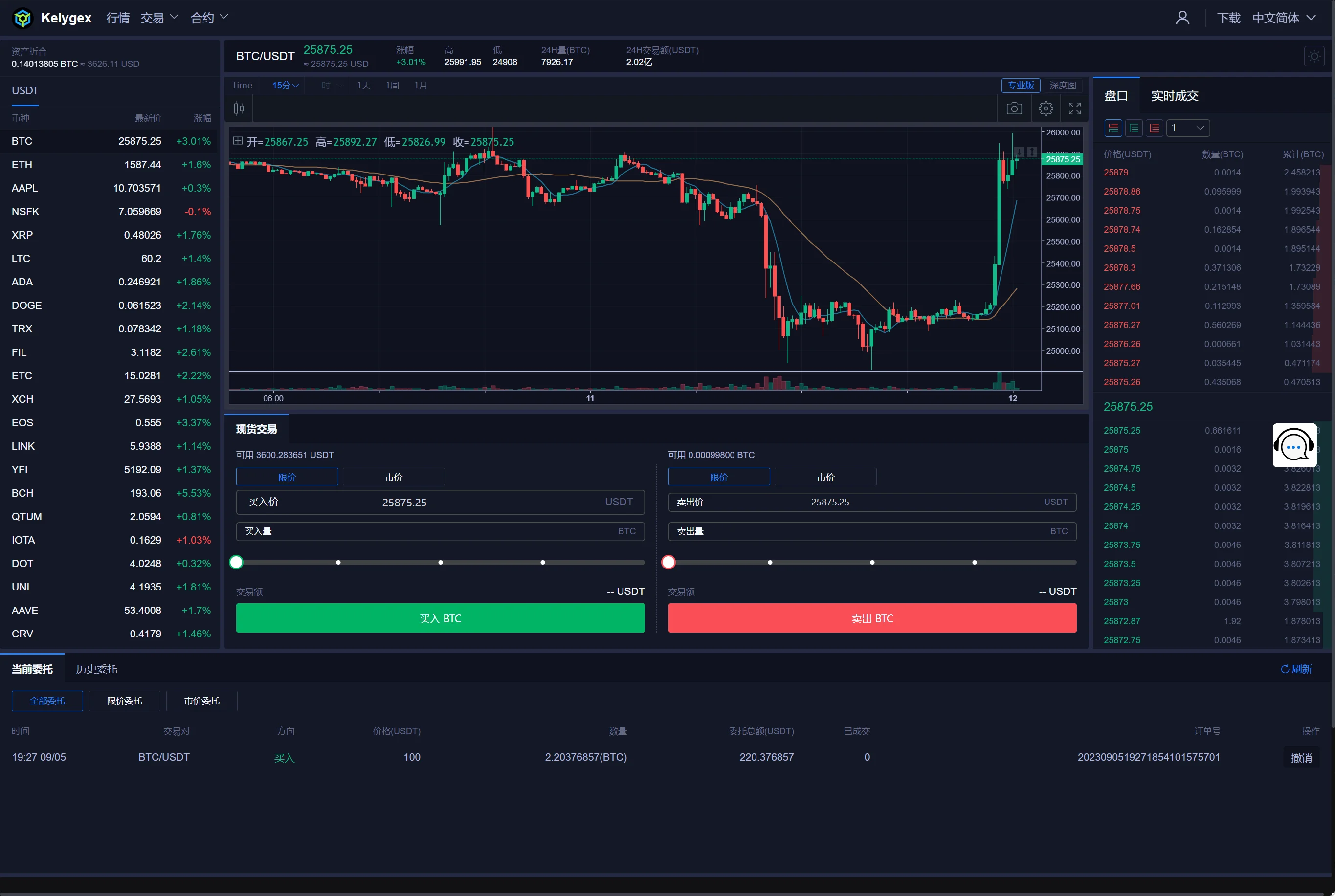
Task: Open chart settings gear icon
Action: 1045,109
